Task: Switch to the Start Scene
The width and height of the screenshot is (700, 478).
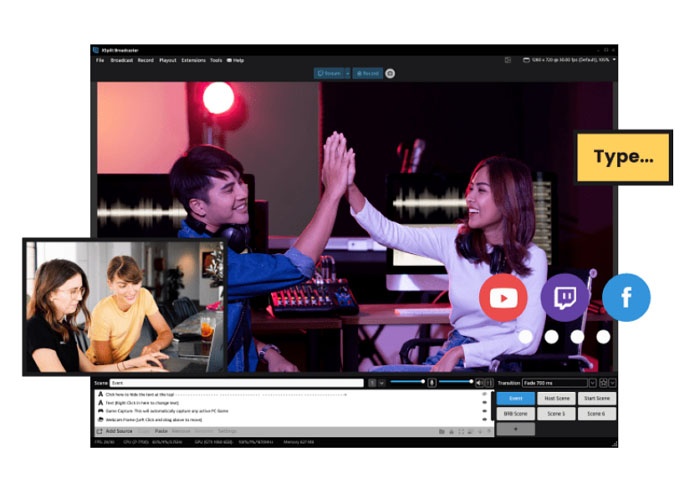Action: (x=597, y=398)
